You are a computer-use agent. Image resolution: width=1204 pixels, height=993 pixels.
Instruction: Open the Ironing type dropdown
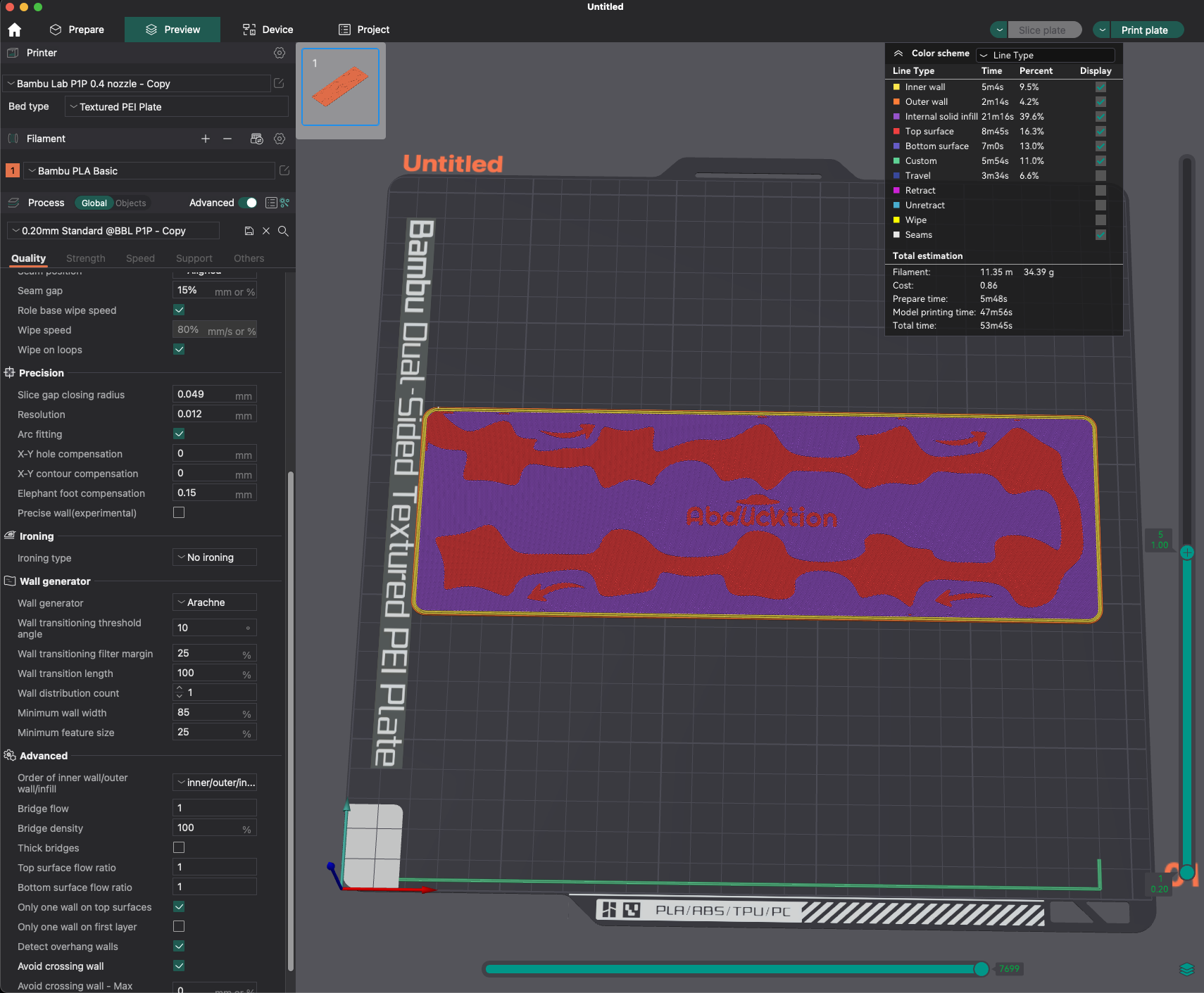(x=215, y=557)
